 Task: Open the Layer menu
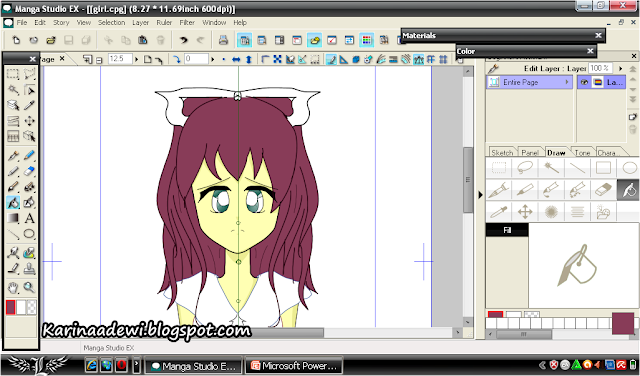140,22
